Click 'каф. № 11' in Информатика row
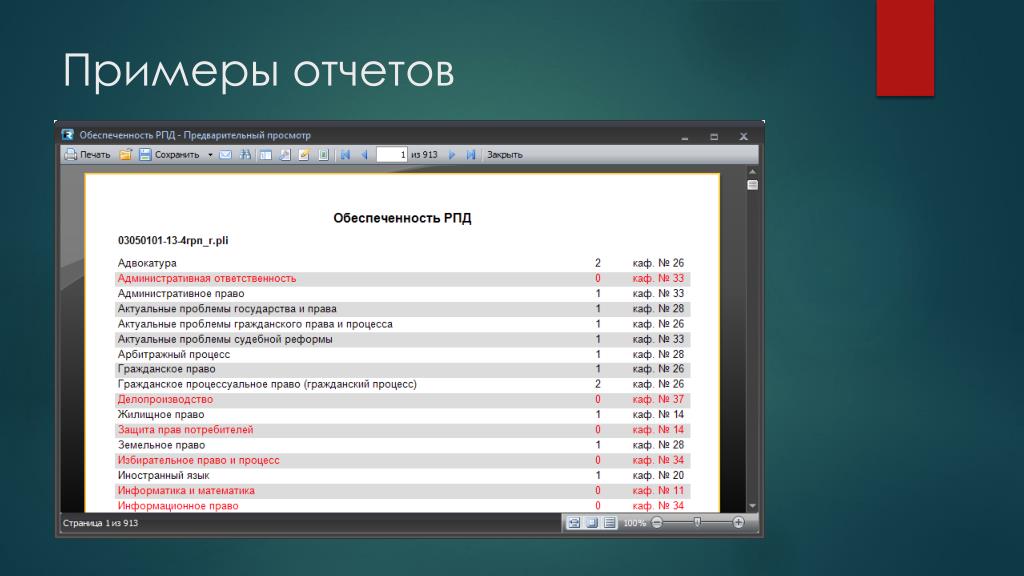Image resolution: width=1024 pixels, height=576 pixels. click(x=658, y=490)
